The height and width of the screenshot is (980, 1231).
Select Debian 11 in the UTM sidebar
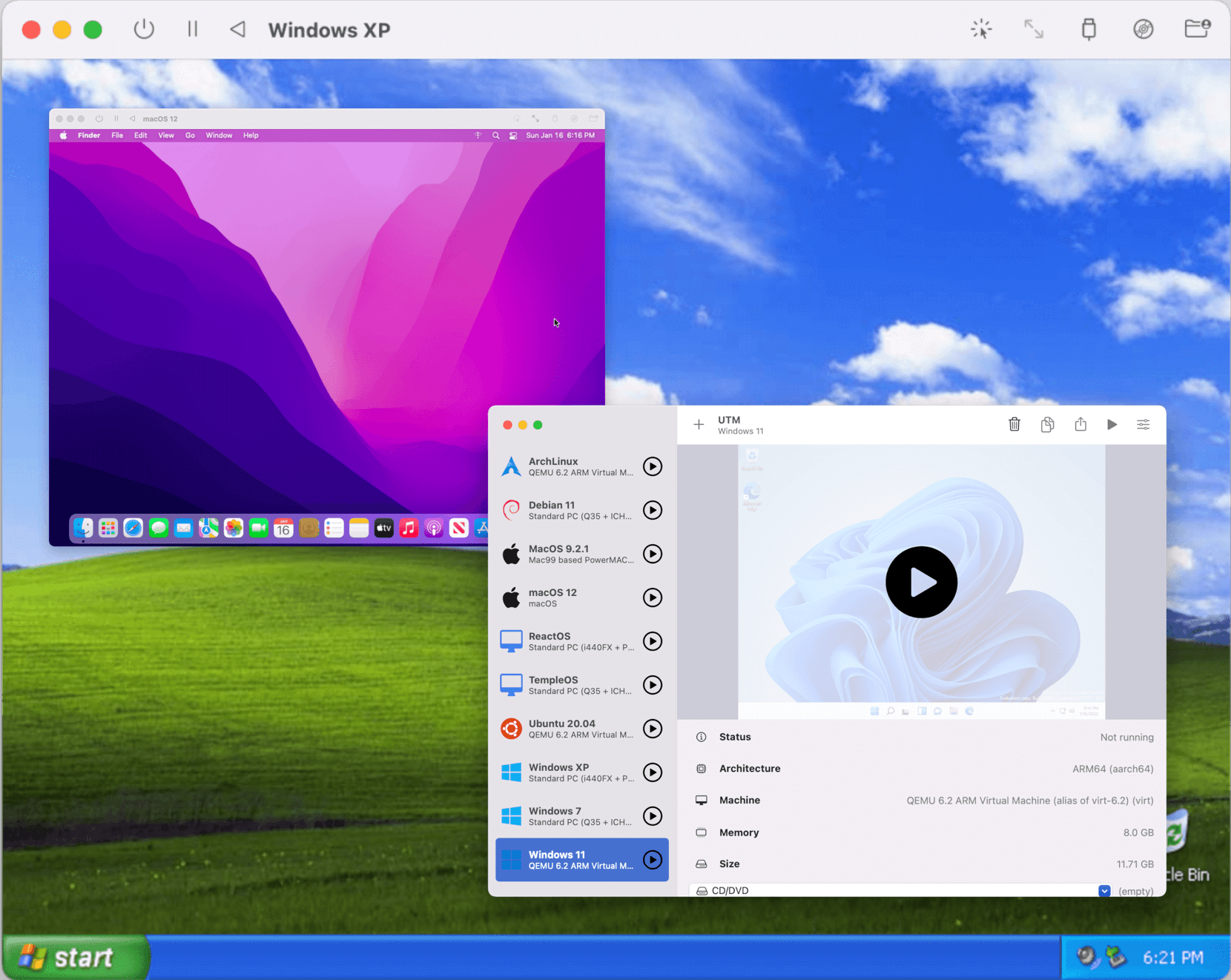(582, 510)
